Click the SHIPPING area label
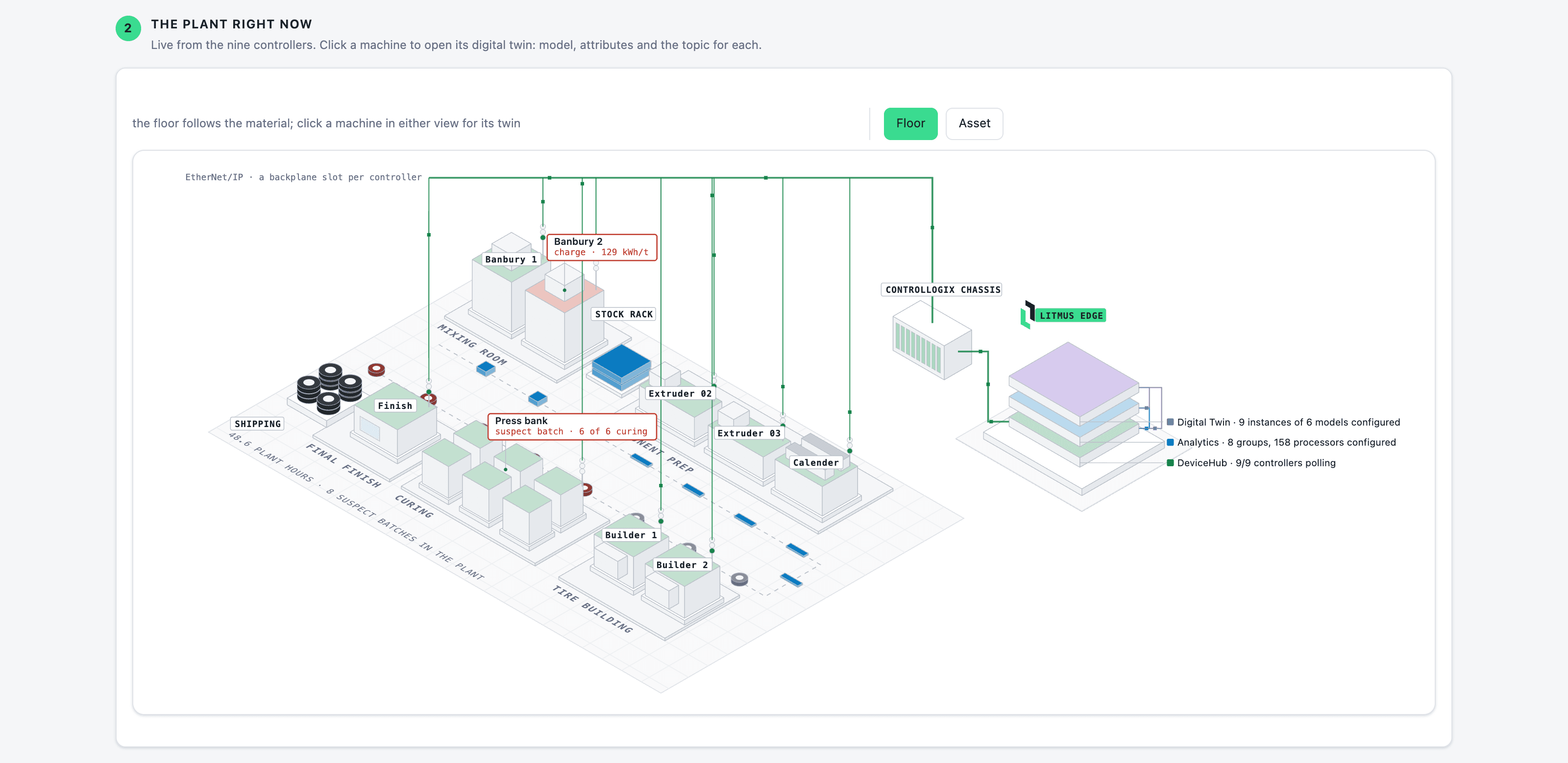The image size is (1568, 763). [x=257, y=424]
